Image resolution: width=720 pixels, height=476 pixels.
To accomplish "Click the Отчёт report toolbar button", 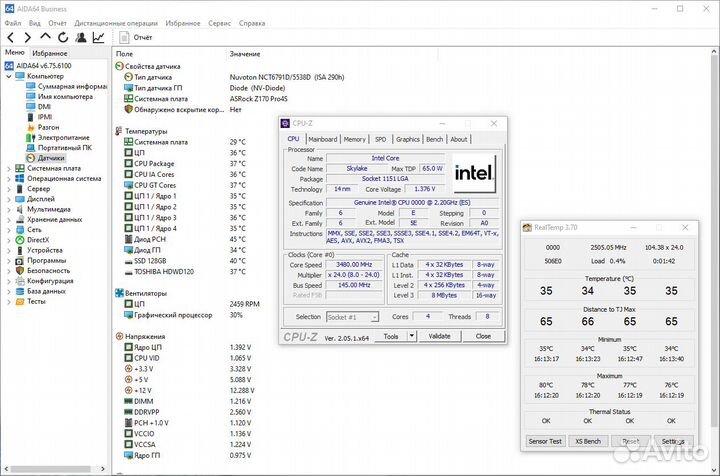I will [x=135, y=38].
